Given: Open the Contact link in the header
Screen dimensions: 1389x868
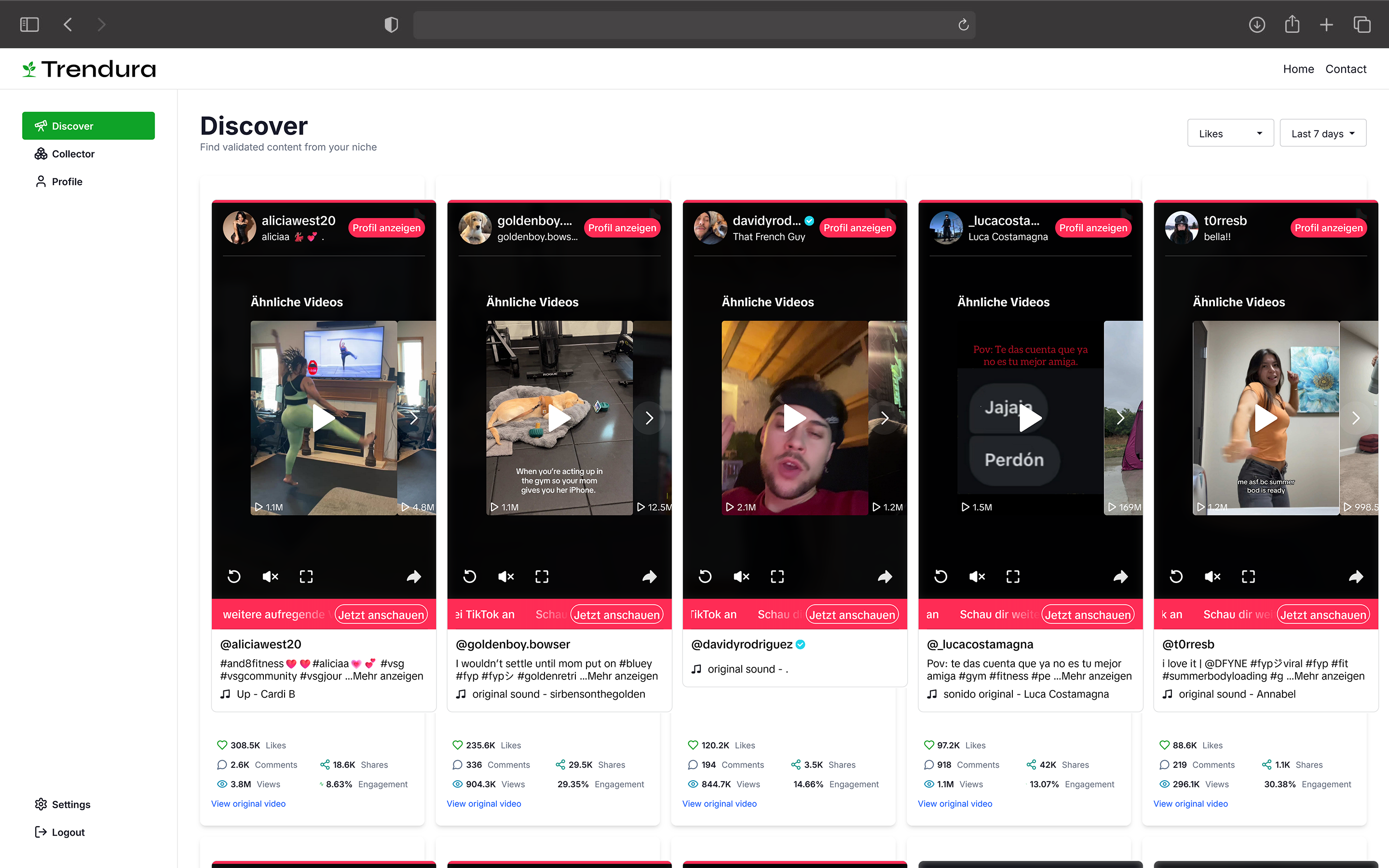Looking at the screenshot, I should 1346,69.
